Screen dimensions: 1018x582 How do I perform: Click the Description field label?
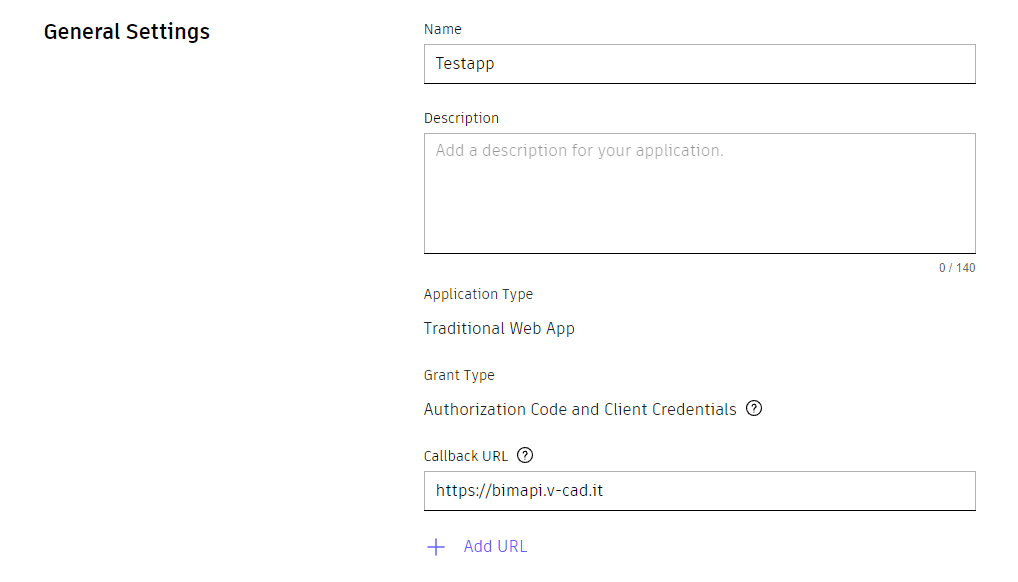[461, 118]
